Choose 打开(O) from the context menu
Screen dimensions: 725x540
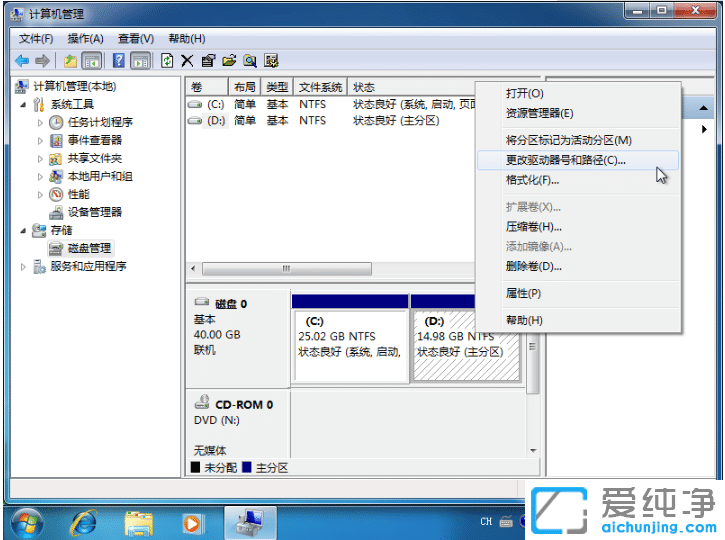tap(578, 93)
